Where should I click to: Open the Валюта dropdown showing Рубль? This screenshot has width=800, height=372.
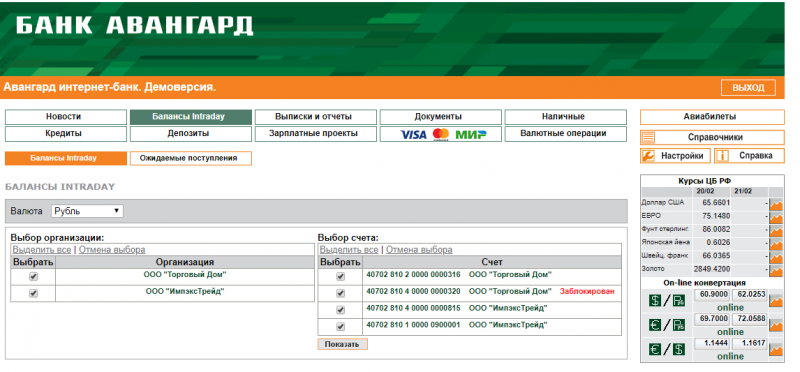tap(87, 211)
